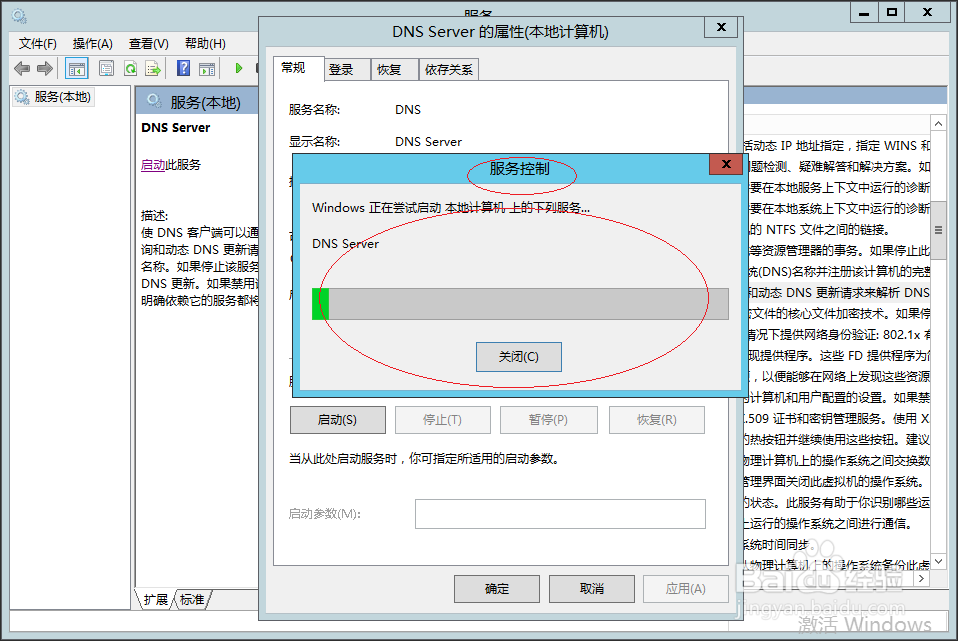The width and height of the screenshot is (958, 641).
Task: Click the 停止(T) button
Action: 442,420
